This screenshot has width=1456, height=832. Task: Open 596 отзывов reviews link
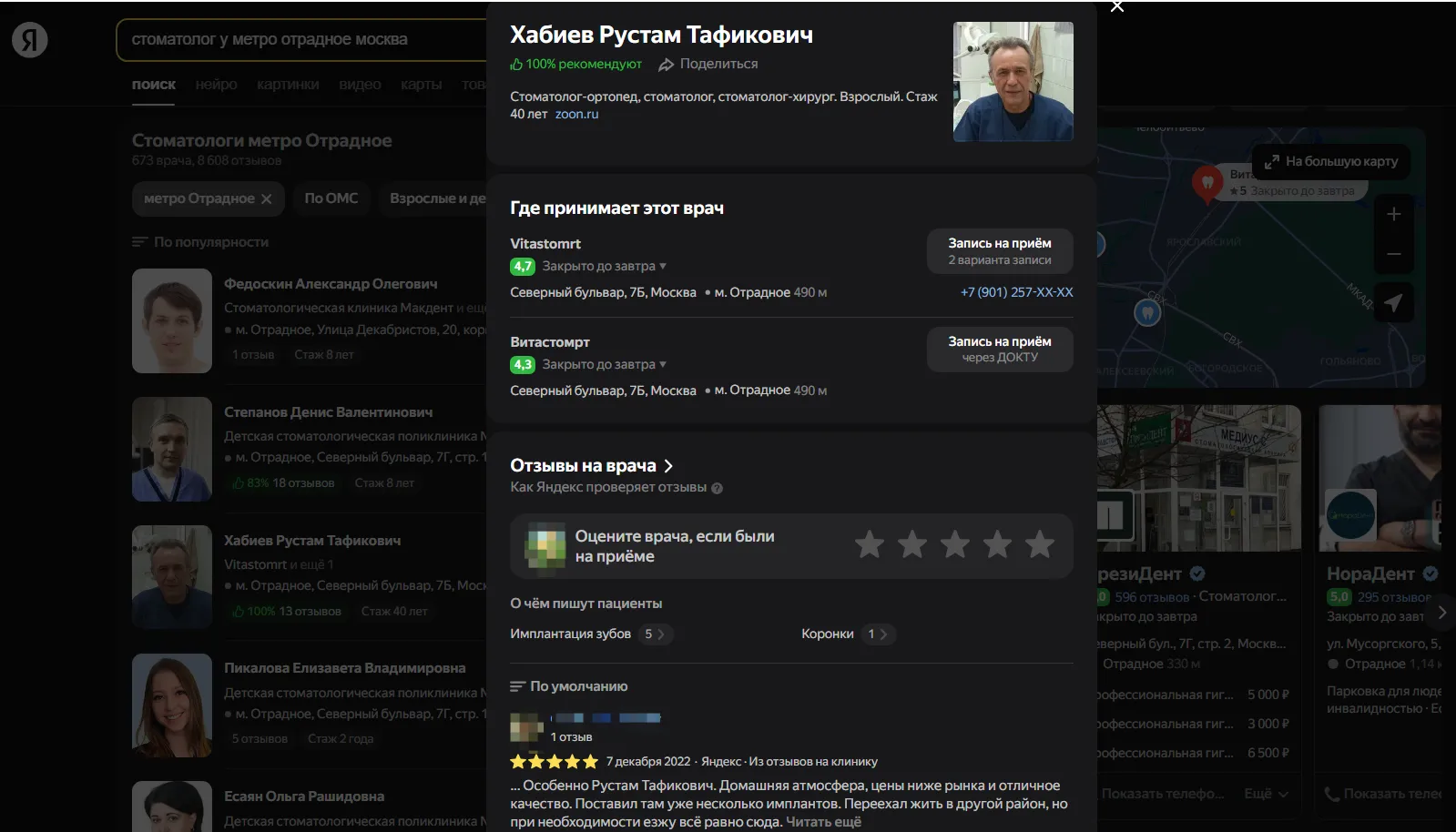click(x=1152, y=598)
